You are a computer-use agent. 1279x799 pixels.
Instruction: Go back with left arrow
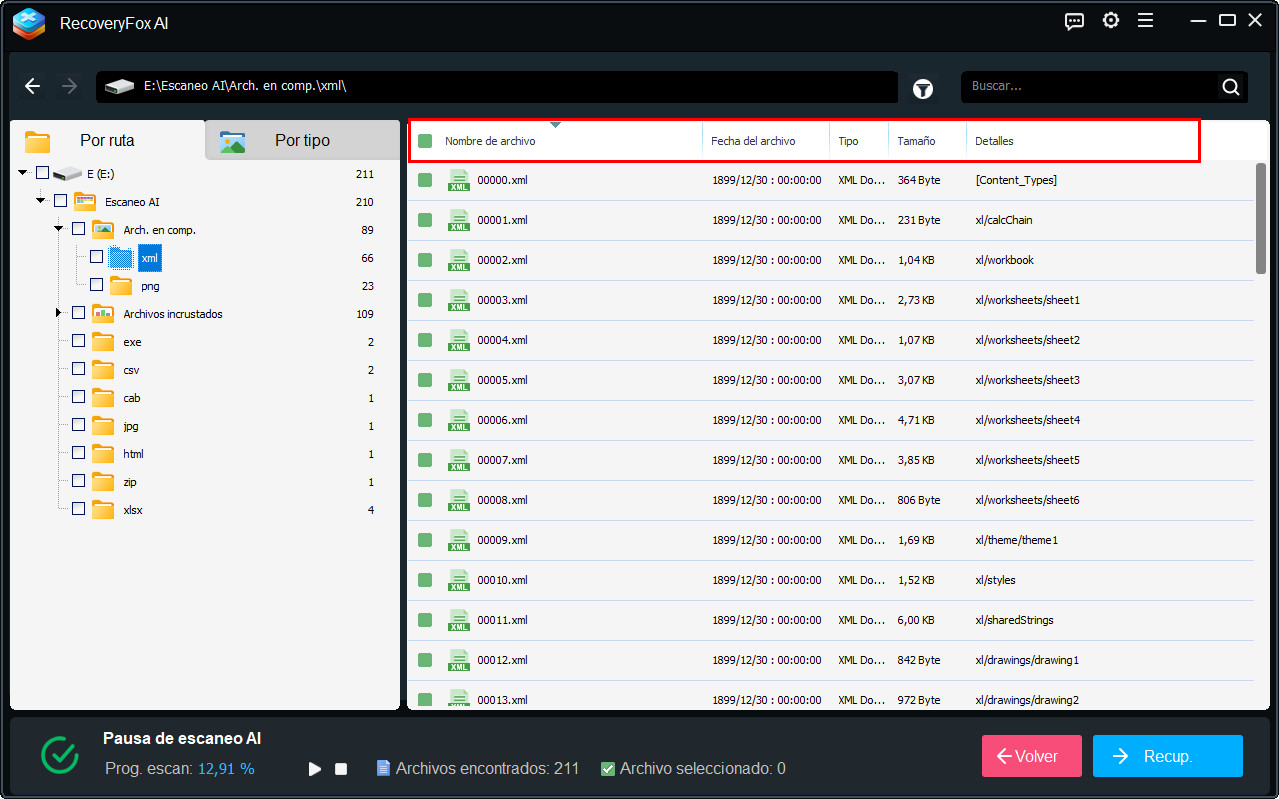(33, 87)
